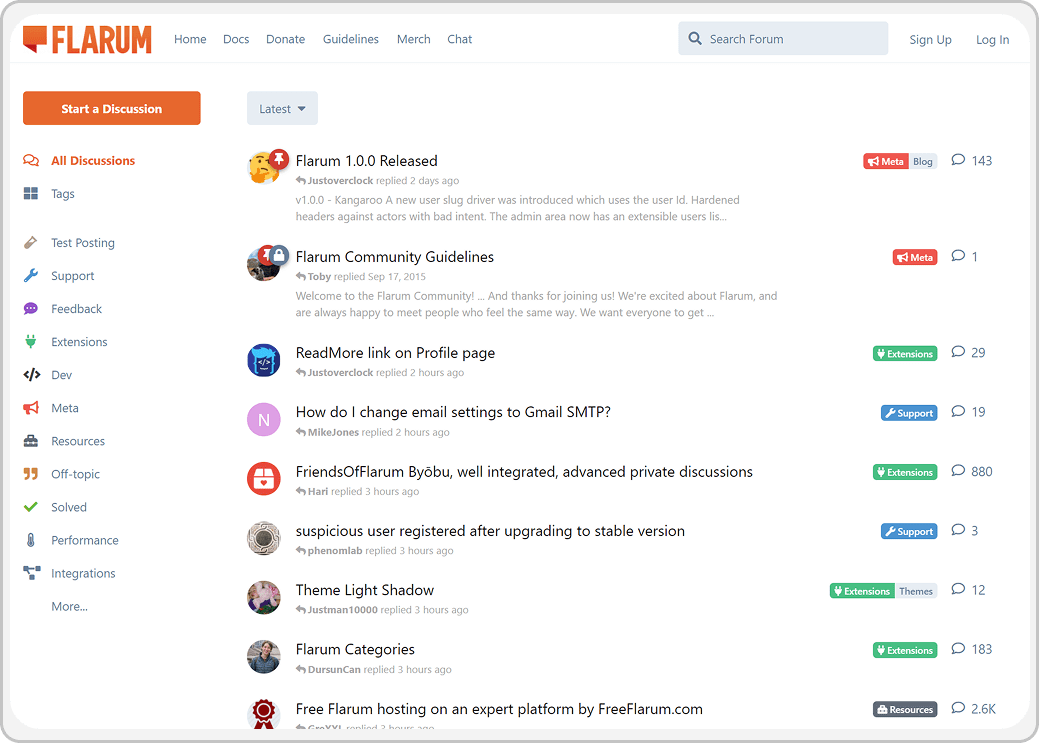The height and width of the screenshot is (743, 1039).
Task: Select Guidelines from the top navigation
Action: tap(350, 39)
